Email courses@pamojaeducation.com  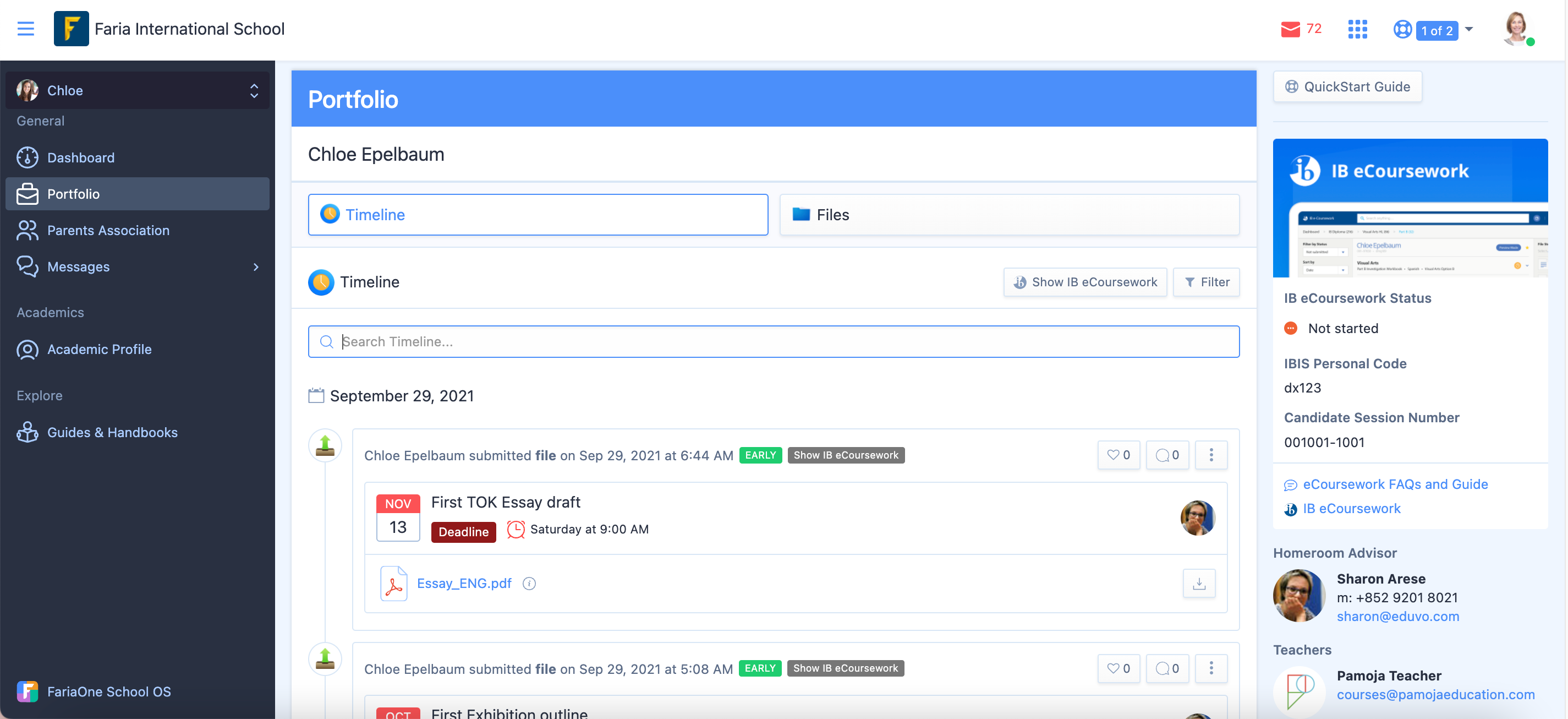(1435, 695)
